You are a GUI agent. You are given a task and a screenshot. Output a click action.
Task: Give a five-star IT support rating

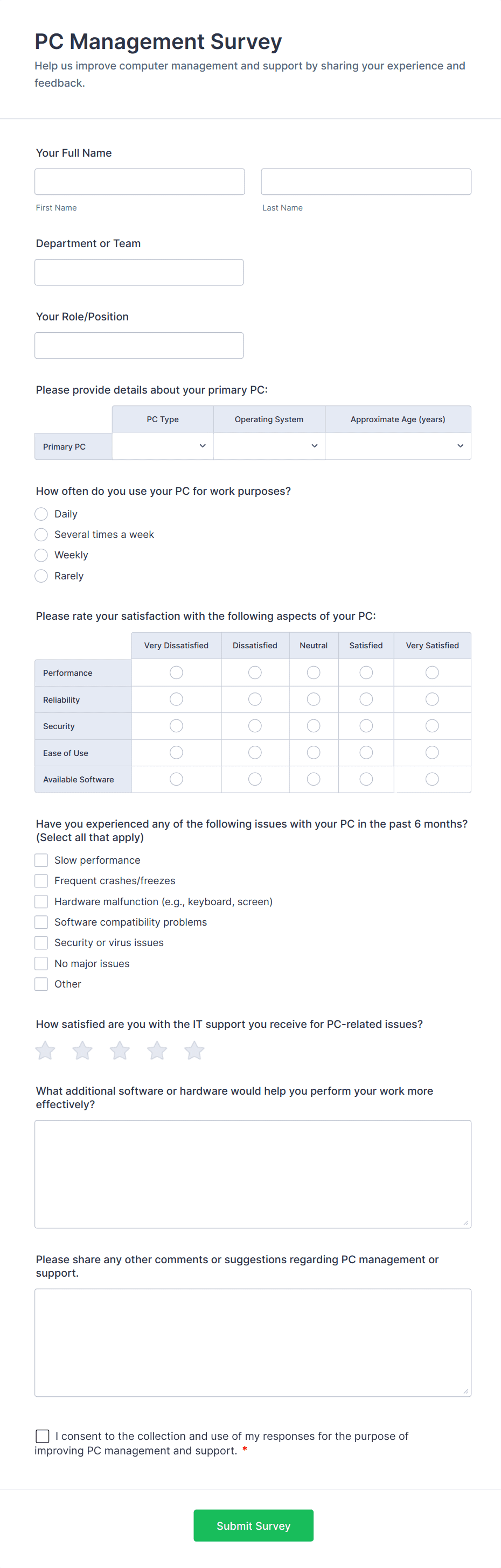pos(193,1050)
